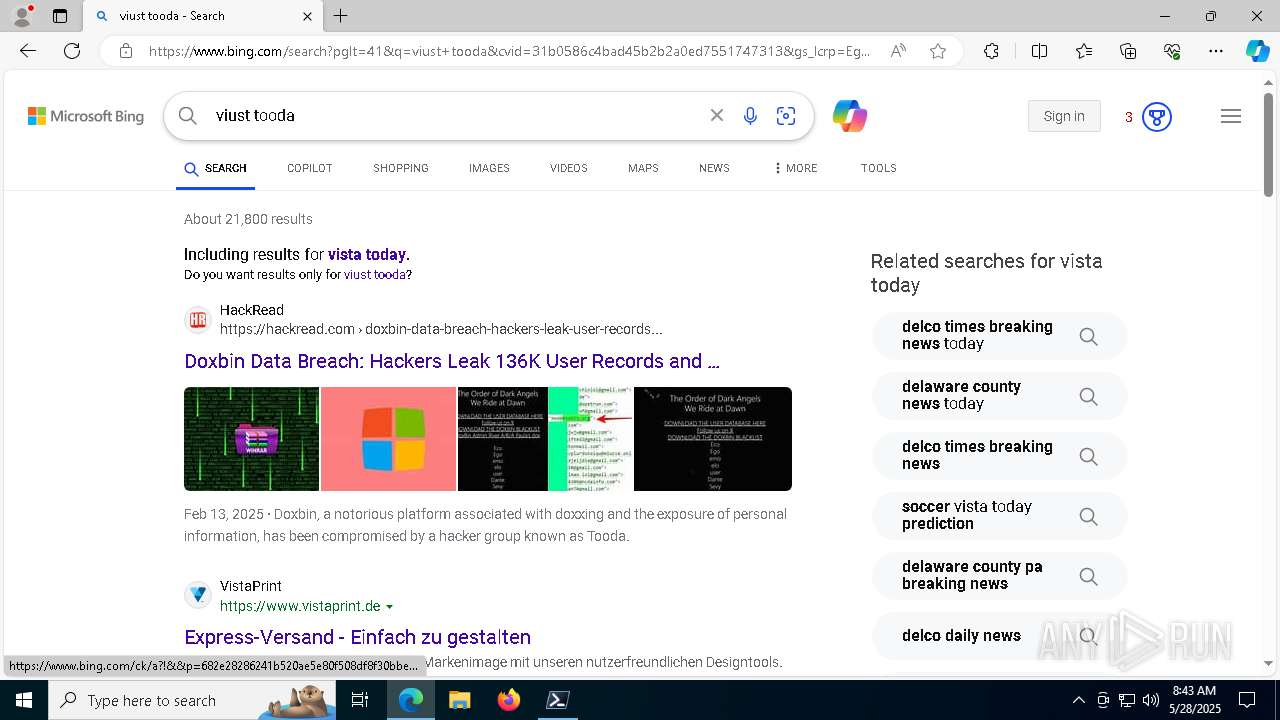This screenshot has height=720, width=1280.
Task: Open Collections icon
Action: 1128,51
